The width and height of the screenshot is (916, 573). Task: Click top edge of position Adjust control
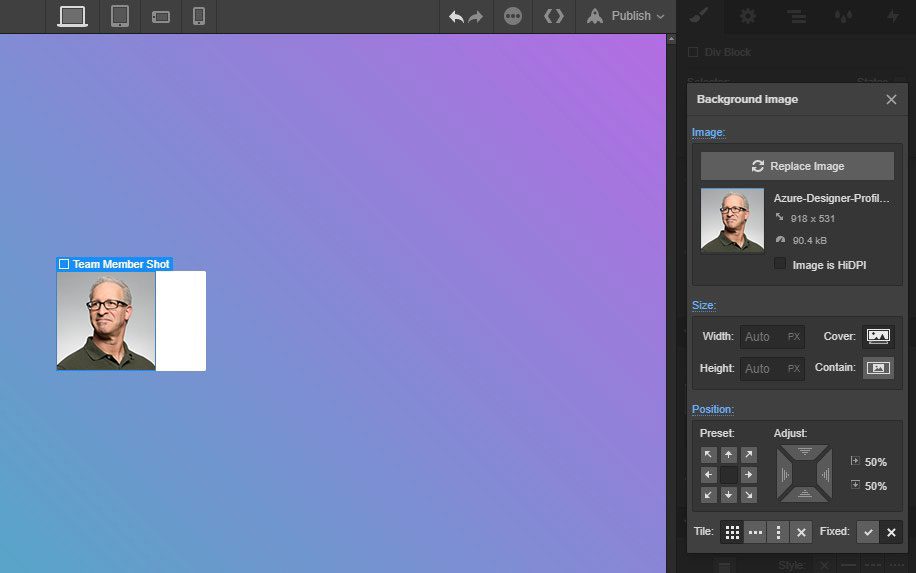point(804,452)
